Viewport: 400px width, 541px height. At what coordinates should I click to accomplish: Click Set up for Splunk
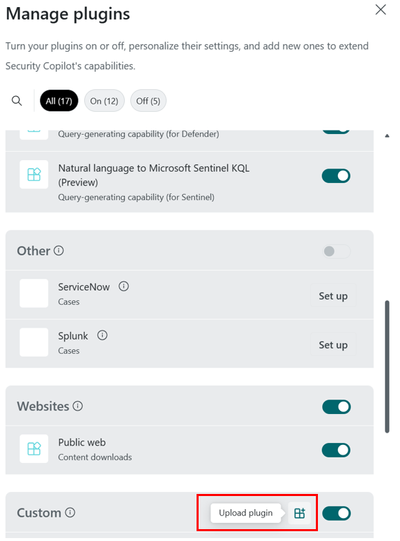tap(333, 345)
